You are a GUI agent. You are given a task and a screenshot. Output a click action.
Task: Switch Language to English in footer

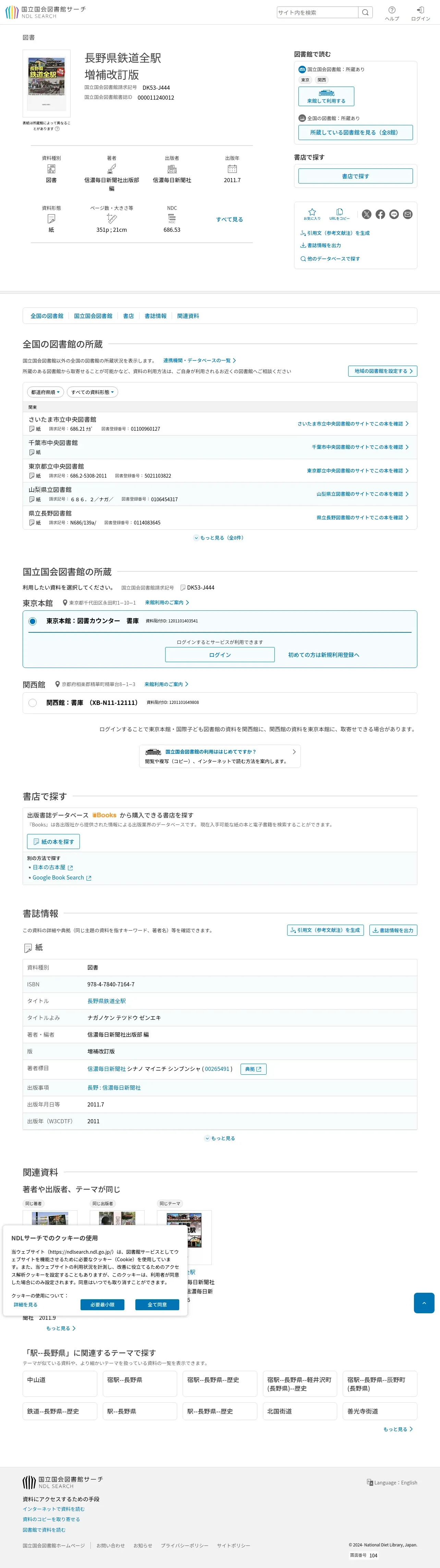coord(392,1482)
